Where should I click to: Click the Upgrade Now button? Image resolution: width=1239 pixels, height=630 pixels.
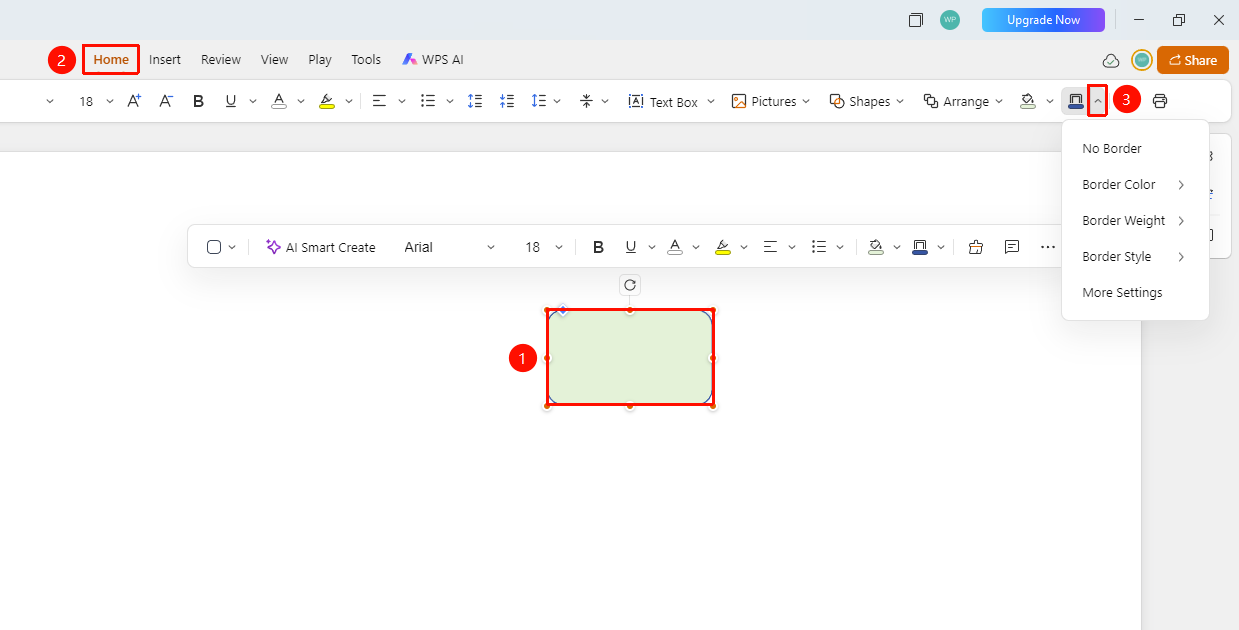coord(1043,20)
